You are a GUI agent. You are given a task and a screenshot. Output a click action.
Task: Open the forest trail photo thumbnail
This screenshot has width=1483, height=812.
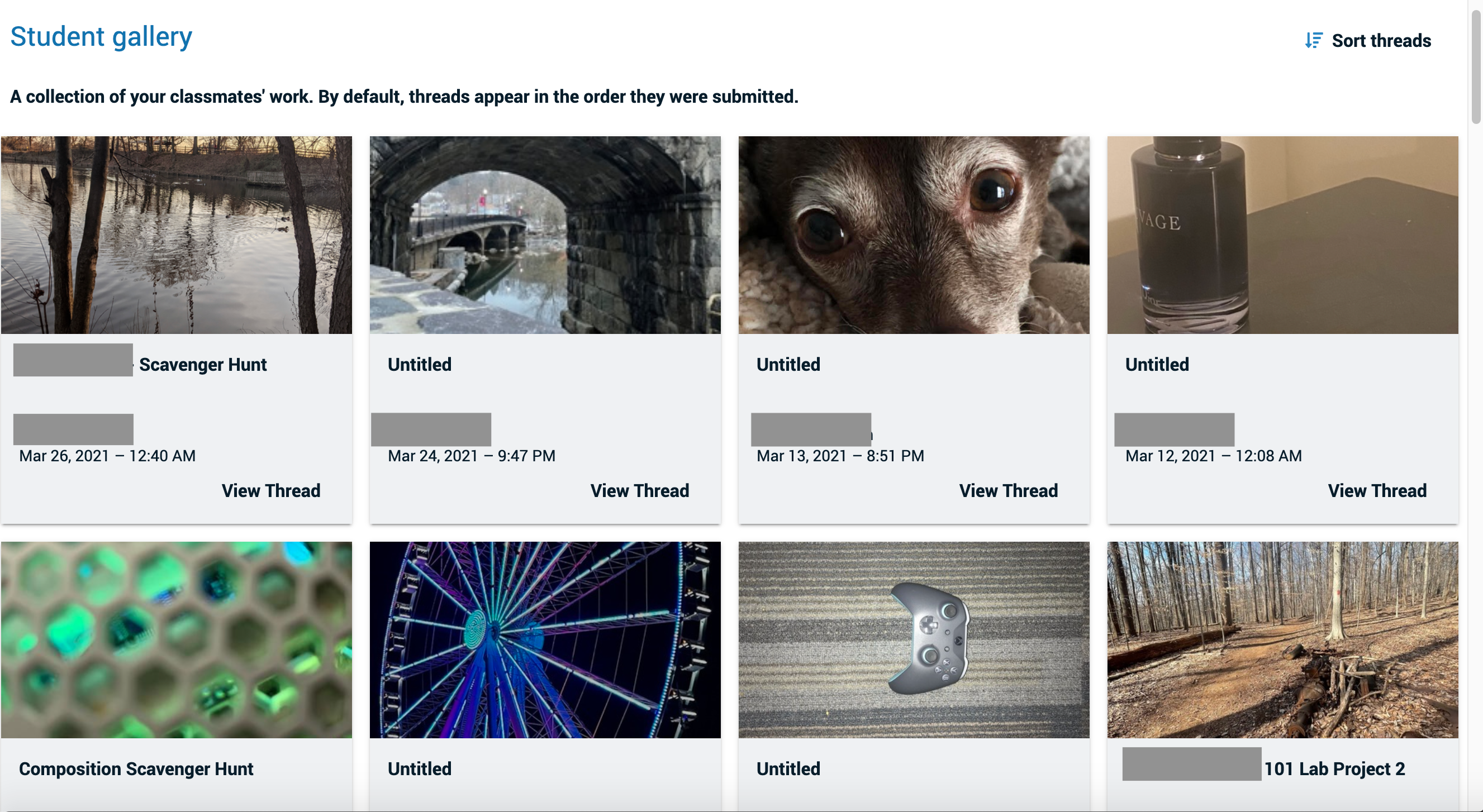(x=1282, y=639)
